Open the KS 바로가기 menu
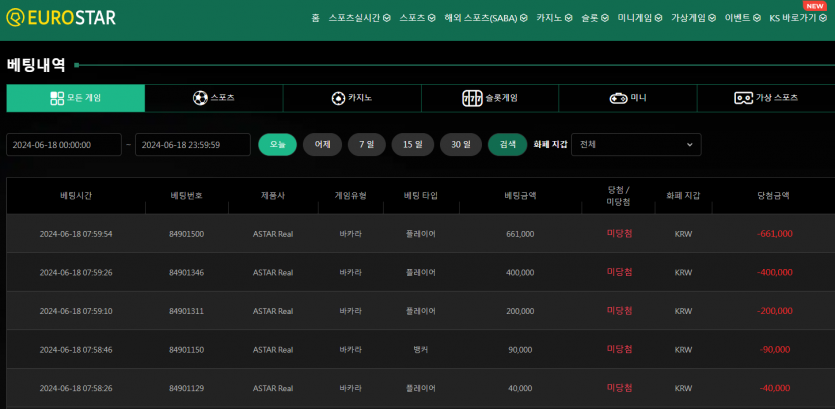835x409 pixels. coord(798,18)
